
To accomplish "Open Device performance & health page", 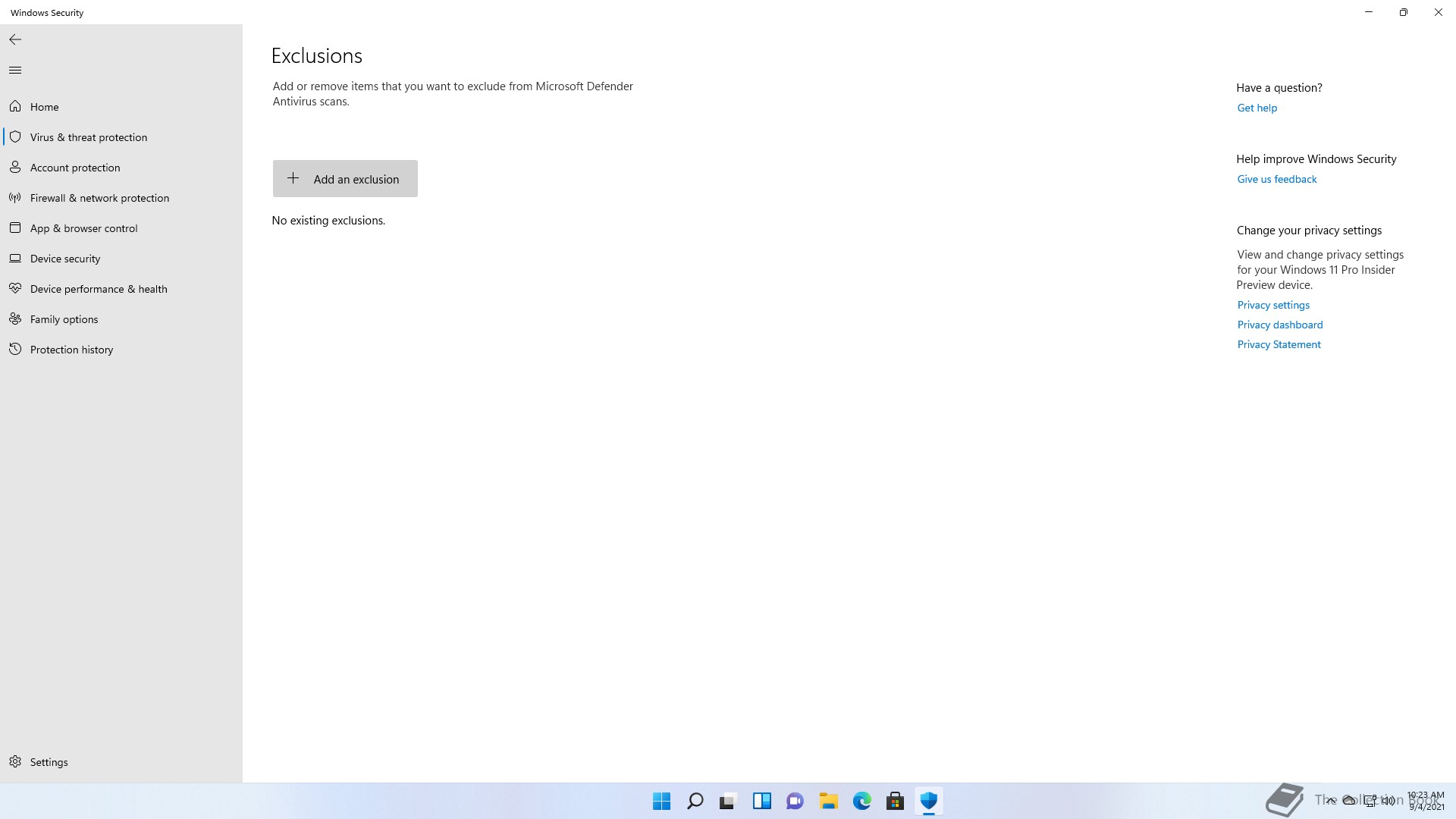I will (x=121, y=289).
